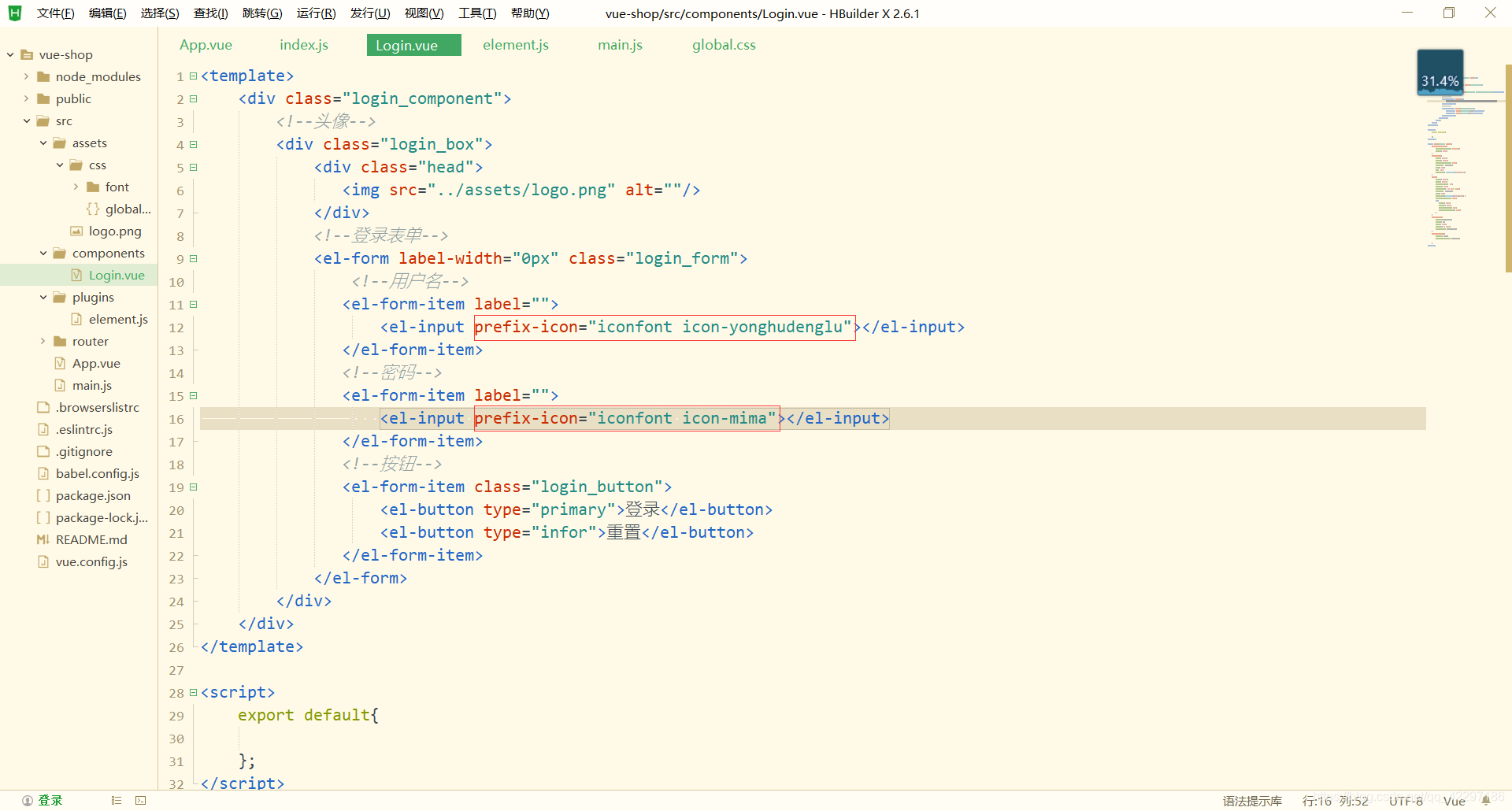Image resolution: width=1512 pixels, height=811 pixels.
Task: Fold the el-form-item at line 15
Action: [x=193, y=396]
